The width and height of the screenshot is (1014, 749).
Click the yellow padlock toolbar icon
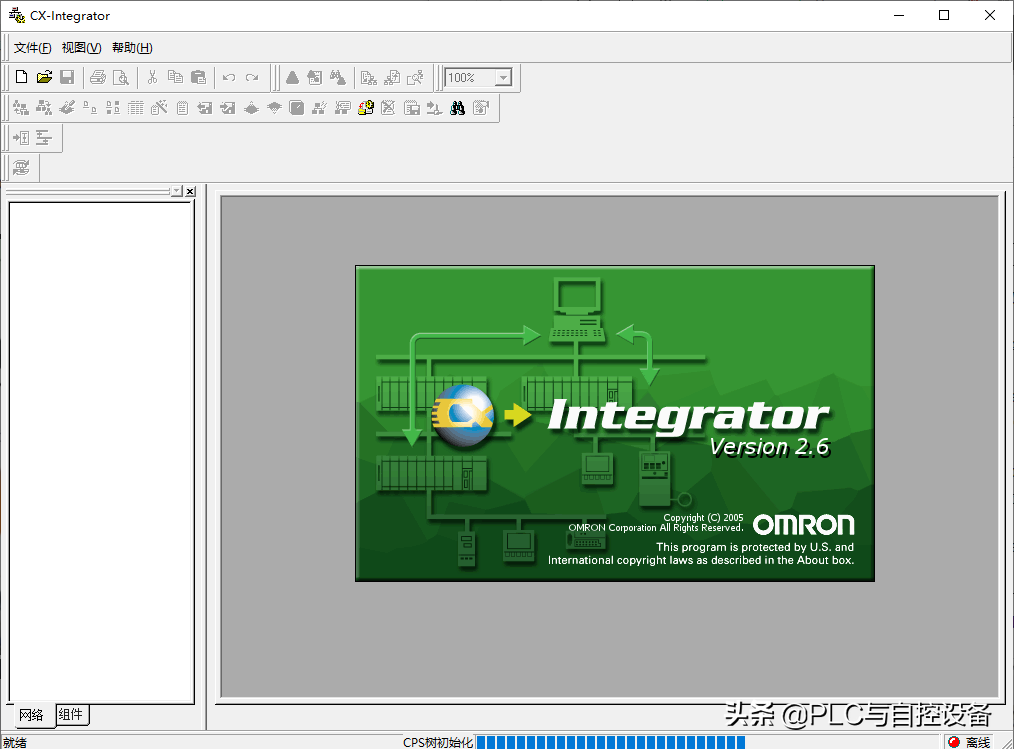pyautogui.click(x=366, y=108)
